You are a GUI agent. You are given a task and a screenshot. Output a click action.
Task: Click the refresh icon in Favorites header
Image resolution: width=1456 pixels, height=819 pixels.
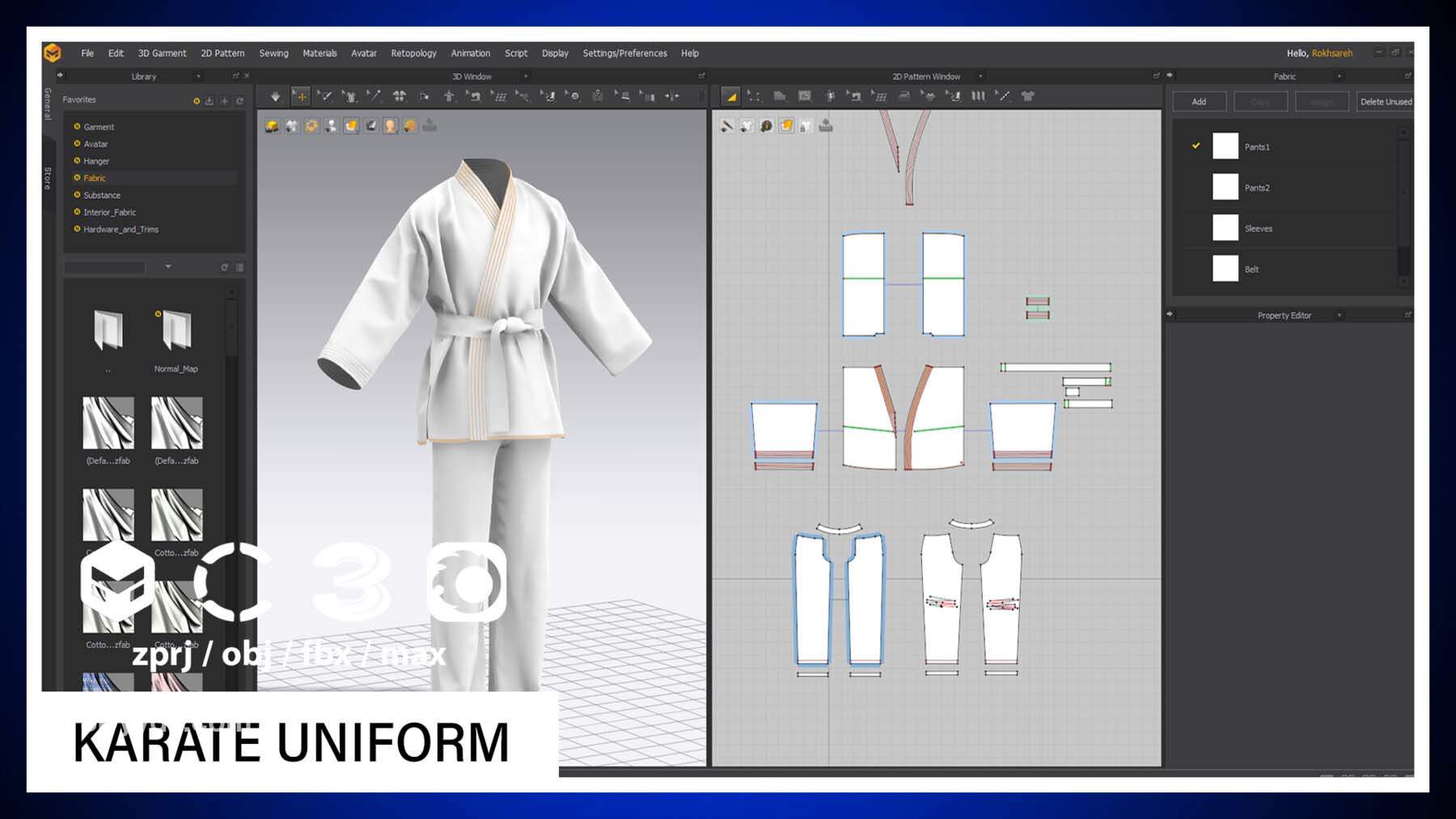[x=239, y=101]
